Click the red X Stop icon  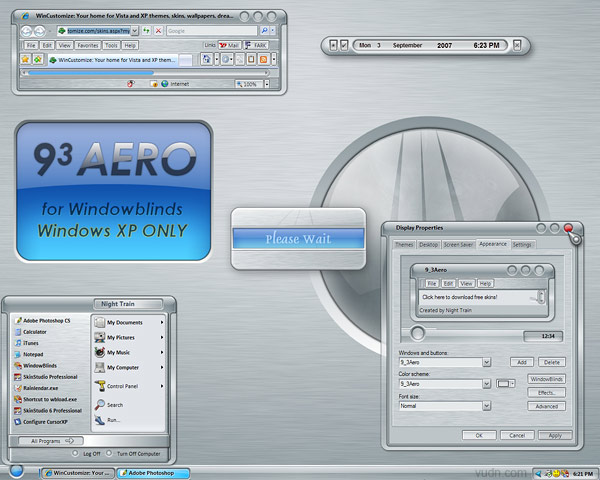158,31
